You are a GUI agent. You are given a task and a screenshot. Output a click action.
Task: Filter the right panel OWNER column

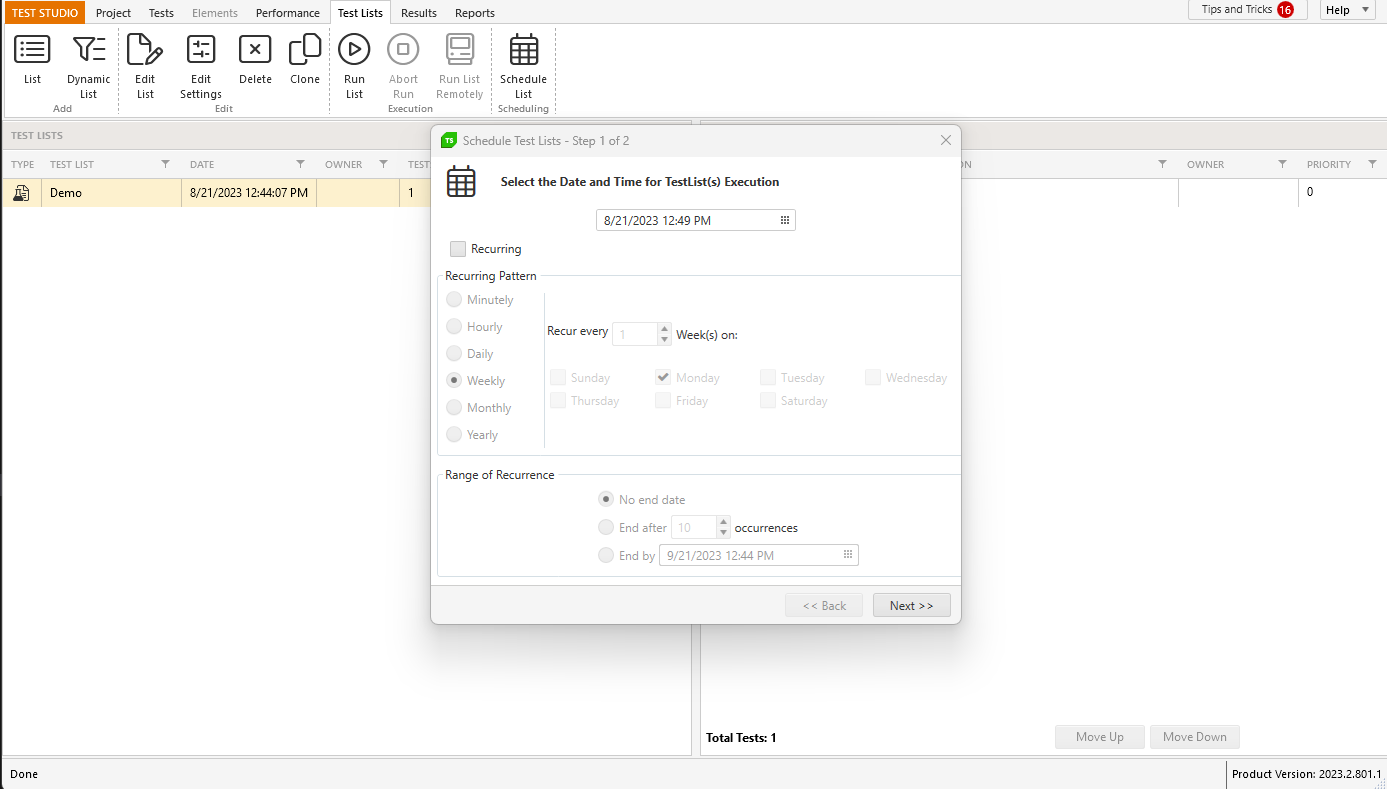coord(1282,164)
